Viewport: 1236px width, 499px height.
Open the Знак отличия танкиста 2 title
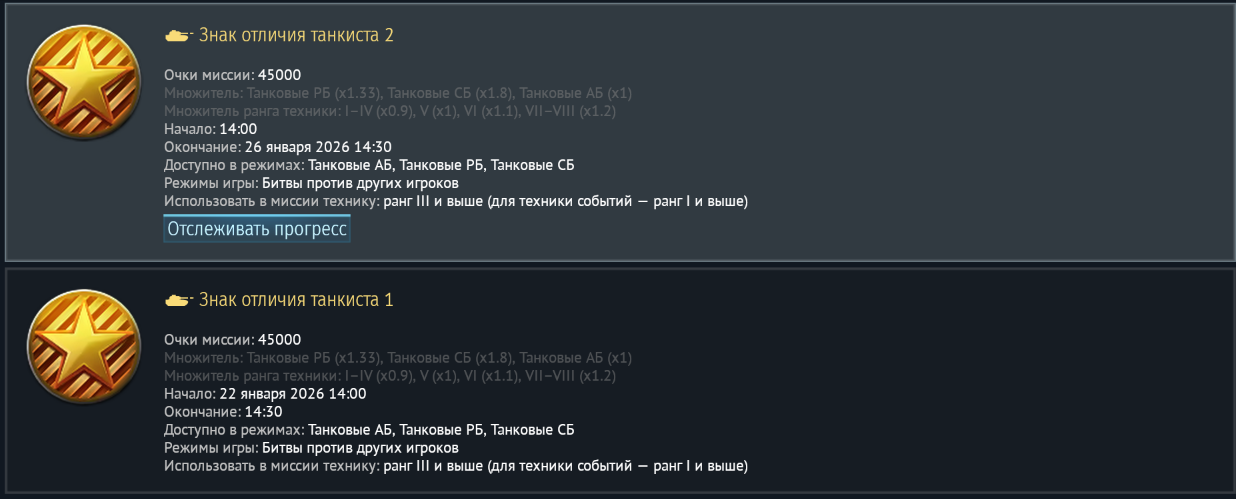click(296, 36)
